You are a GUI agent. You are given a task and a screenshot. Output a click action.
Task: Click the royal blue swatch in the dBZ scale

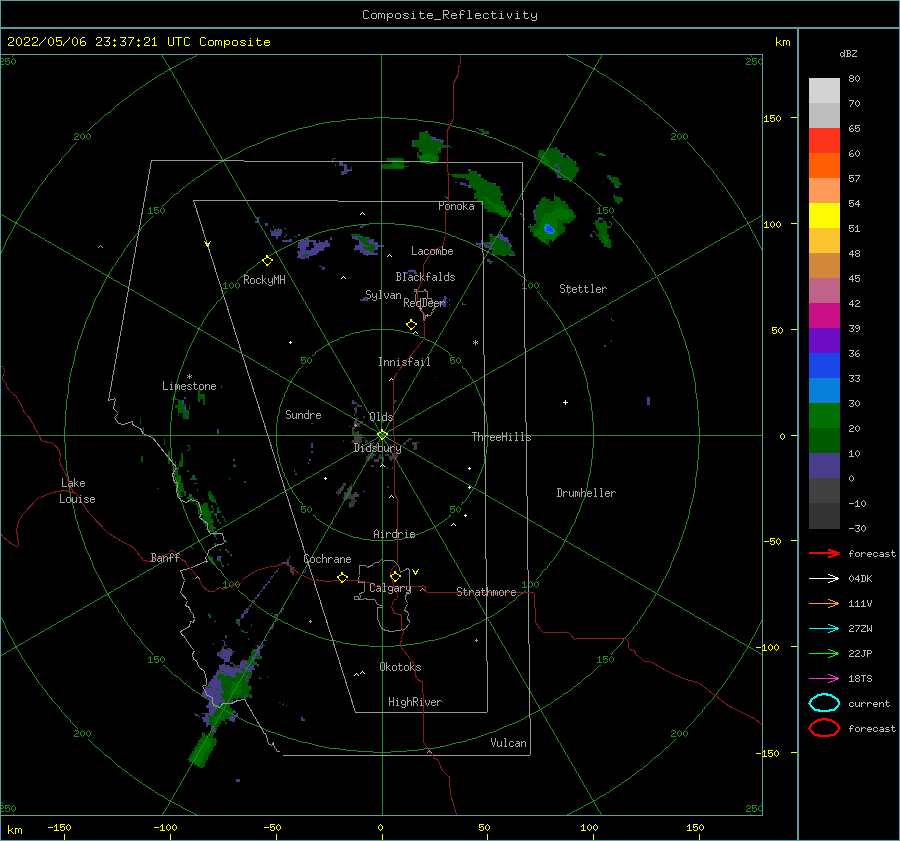tap(824, 366)
